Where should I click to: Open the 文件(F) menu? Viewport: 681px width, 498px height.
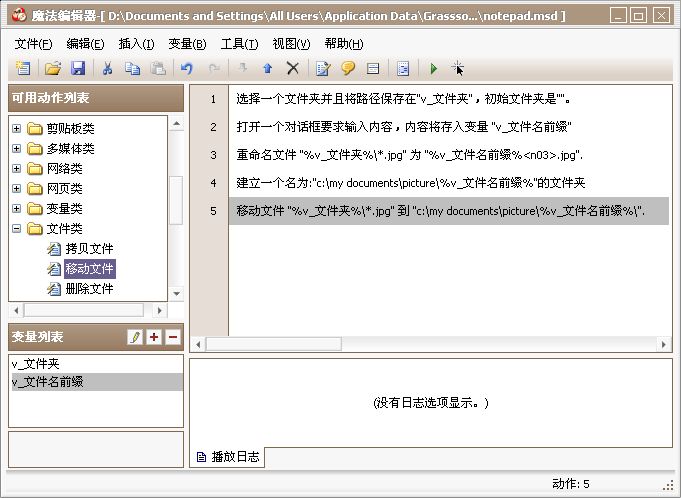[x=33, y=44]
